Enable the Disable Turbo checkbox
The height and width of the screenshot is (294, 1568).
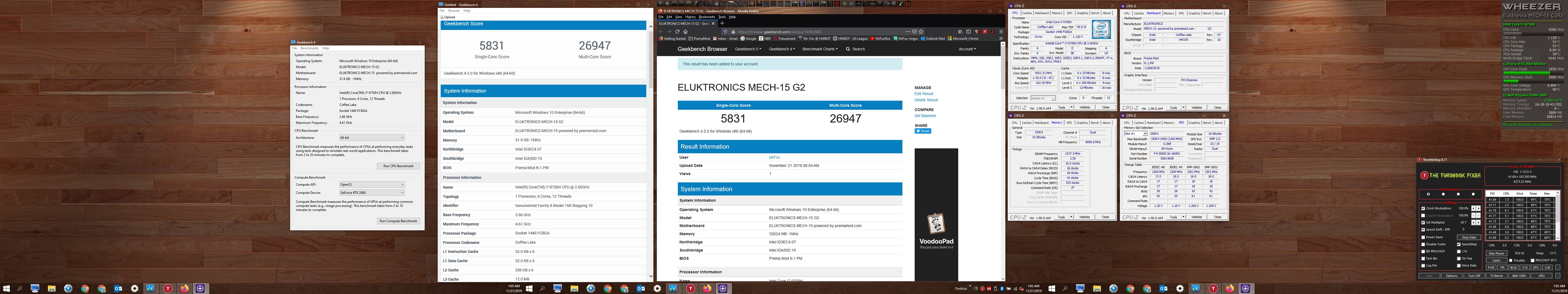(x=1423, y=244)
